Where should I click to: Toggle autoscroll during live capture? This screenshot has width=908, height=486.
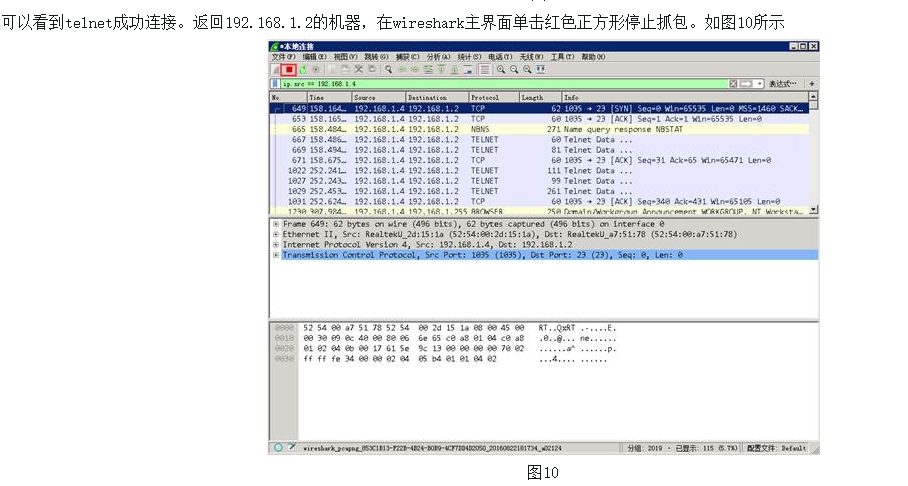[x=467, y=70]
